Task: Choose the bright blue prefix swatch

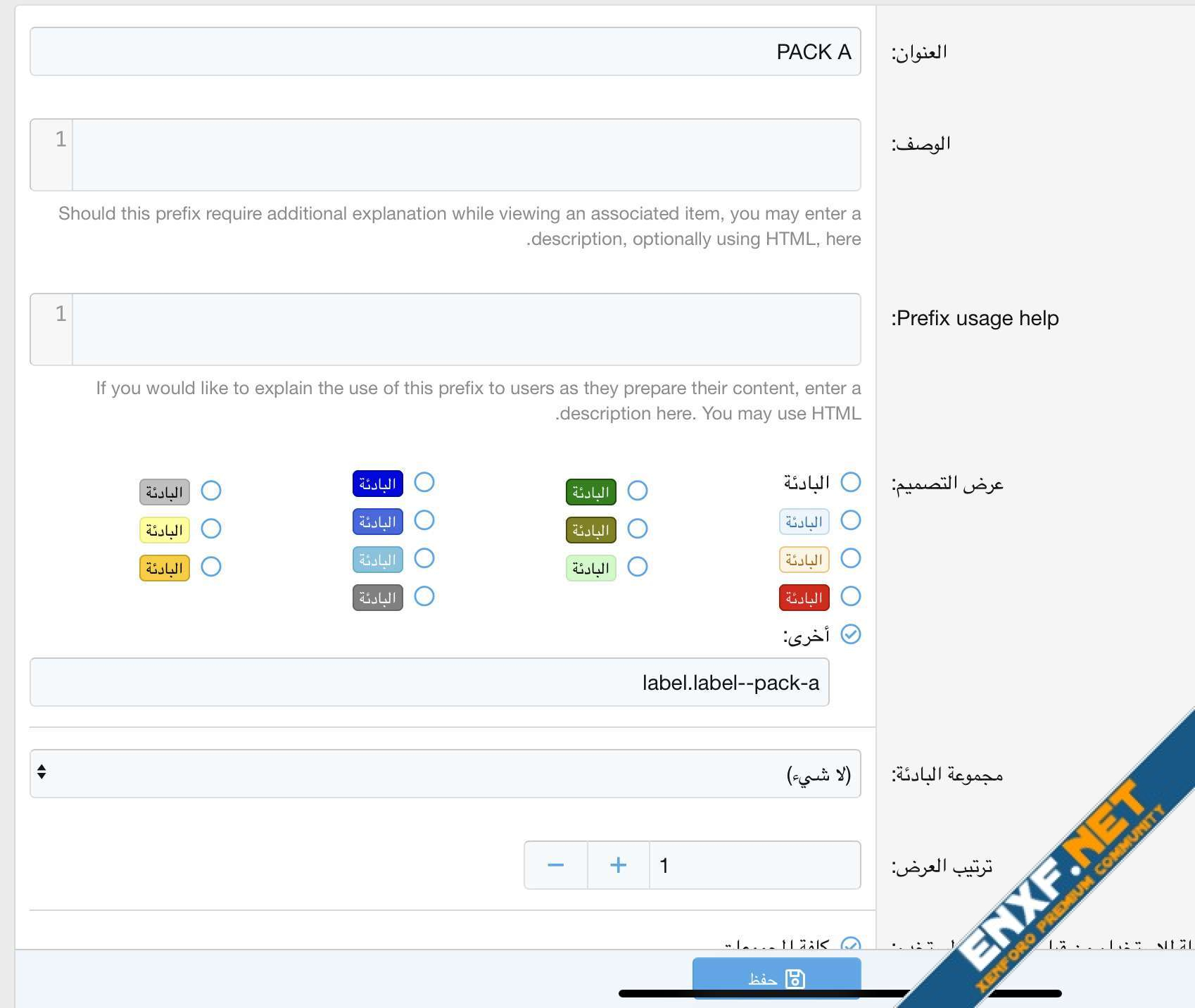Action: [x=377, y=484]
